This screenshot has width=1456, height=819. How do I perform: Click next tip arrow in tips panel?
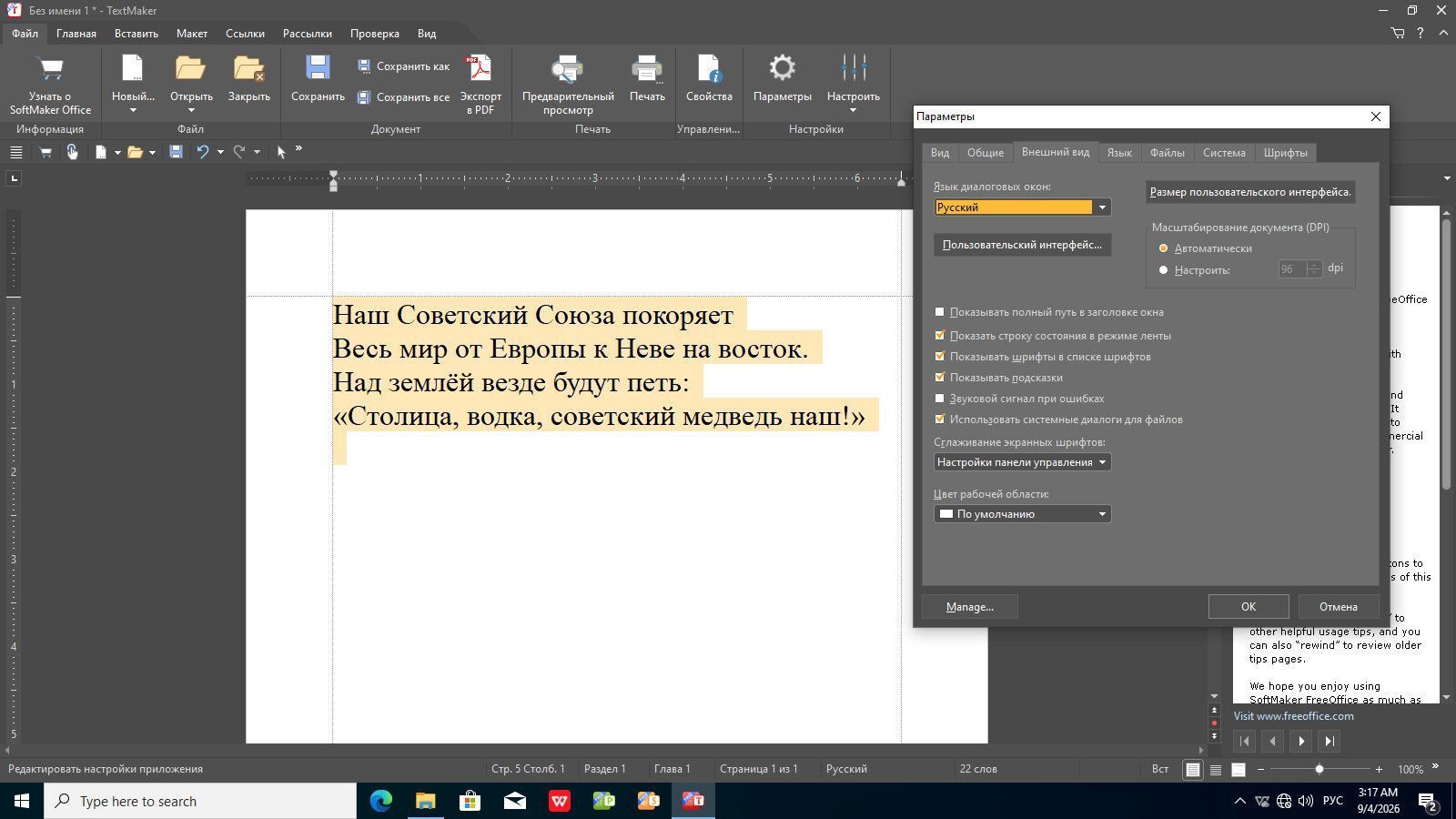tap(1301, 741)
